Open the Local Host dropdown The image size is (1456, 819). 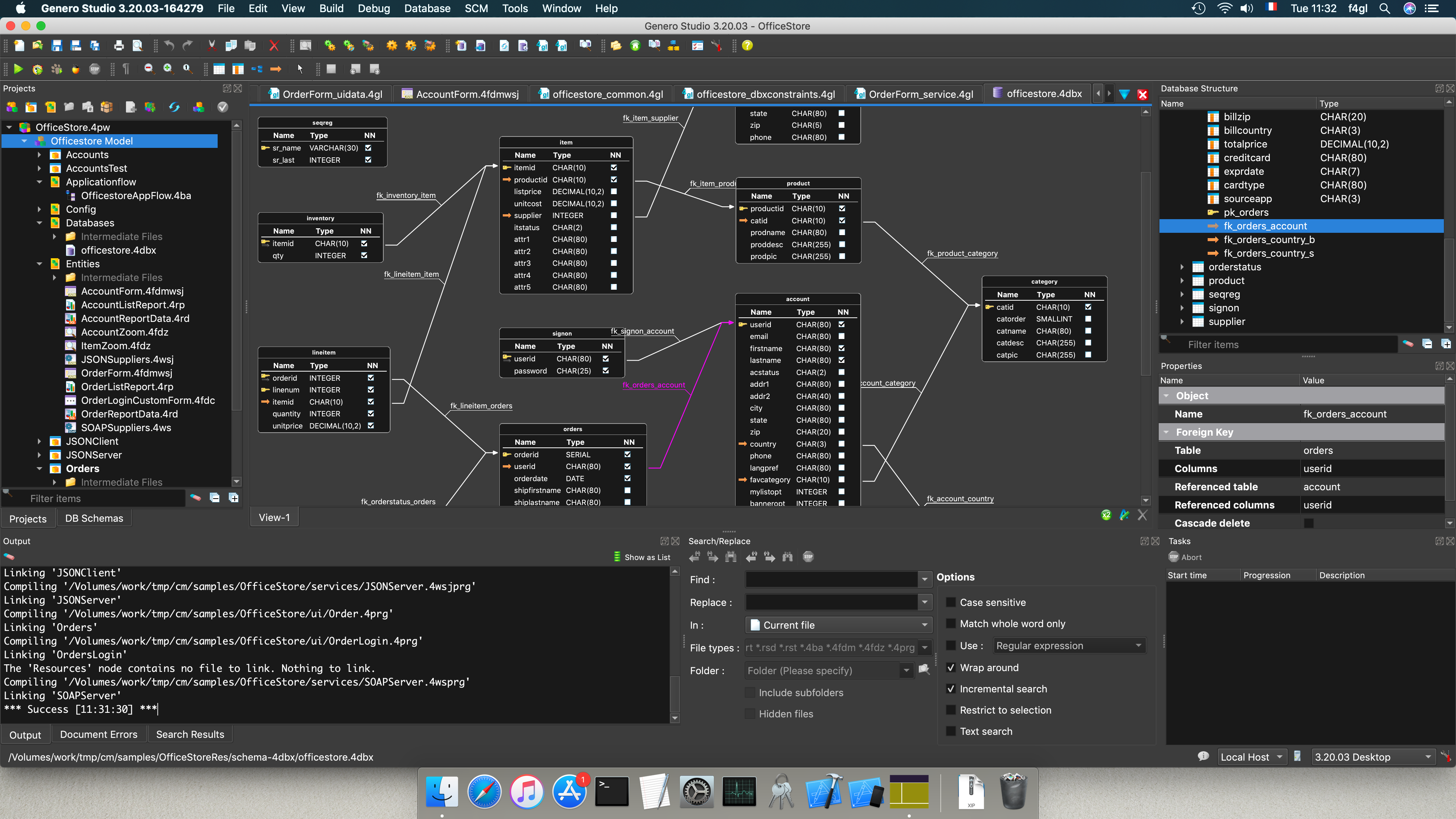point(1251,757)
